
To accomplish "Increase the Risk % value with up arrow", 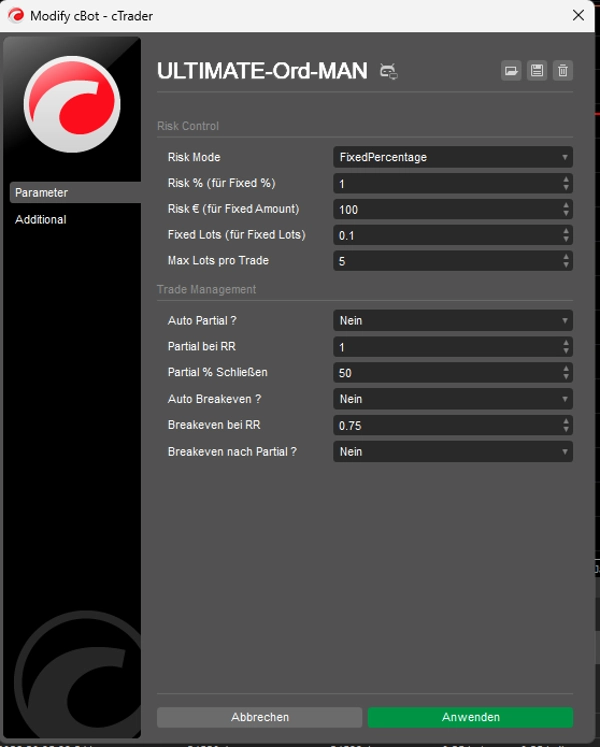I will [566, 179].
